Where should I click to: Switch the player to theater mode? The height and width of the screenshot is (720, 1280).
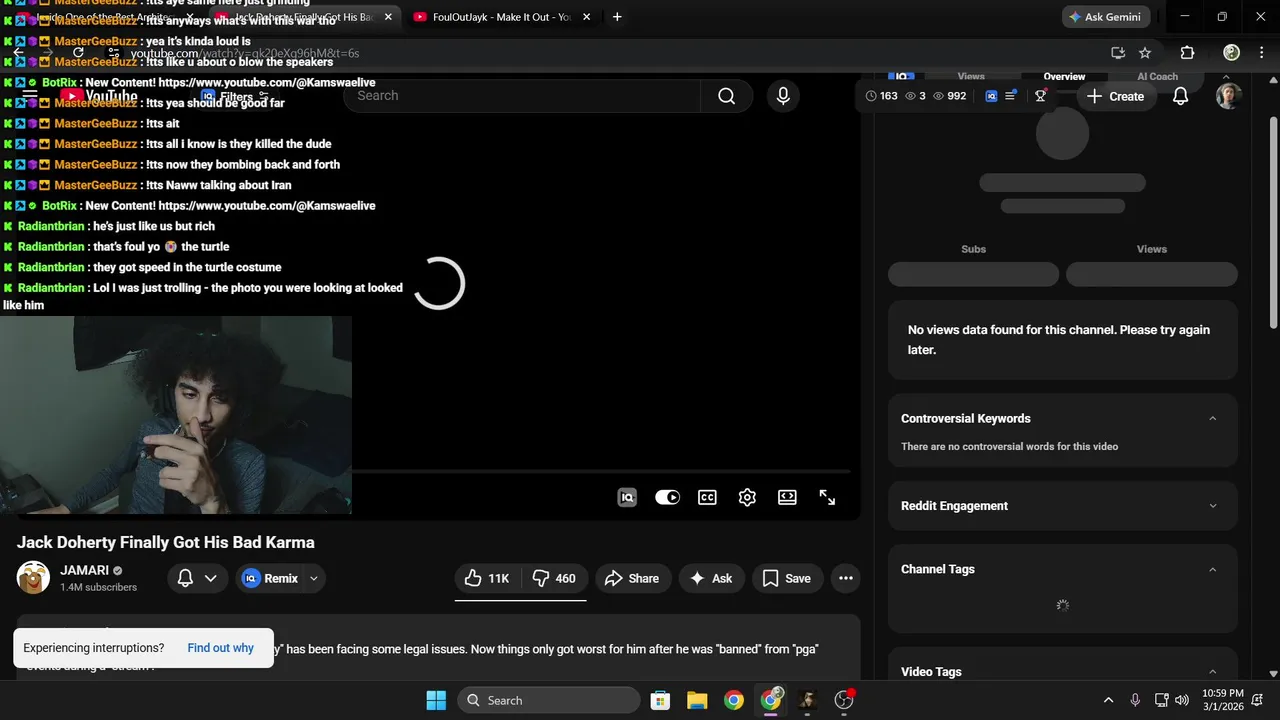click(787, 497)
